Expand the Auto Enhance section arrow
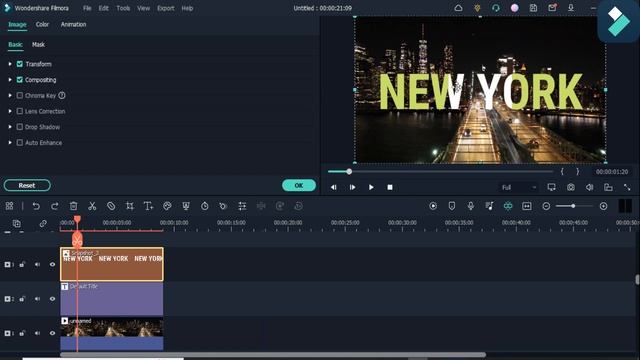Viewport: 640px width, 360px height. point(10,142)
